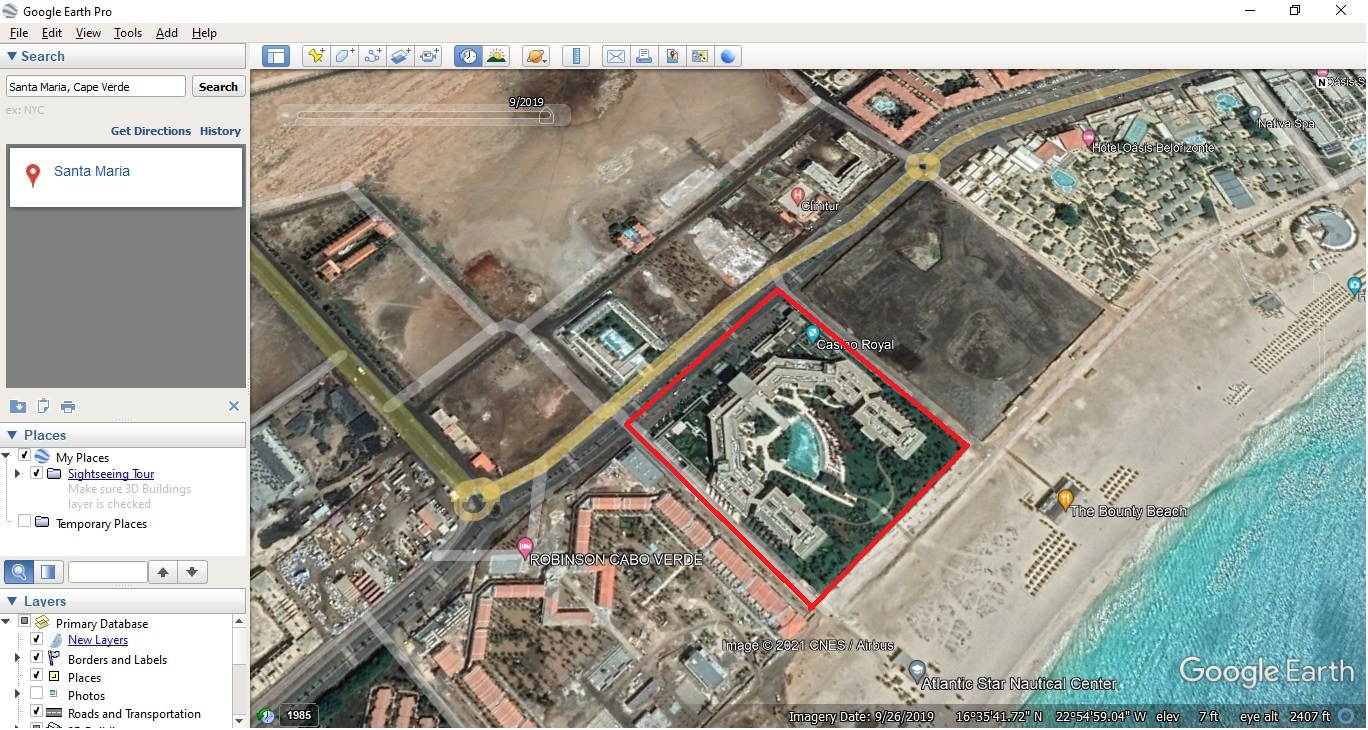Open the Tools menu

128,33
